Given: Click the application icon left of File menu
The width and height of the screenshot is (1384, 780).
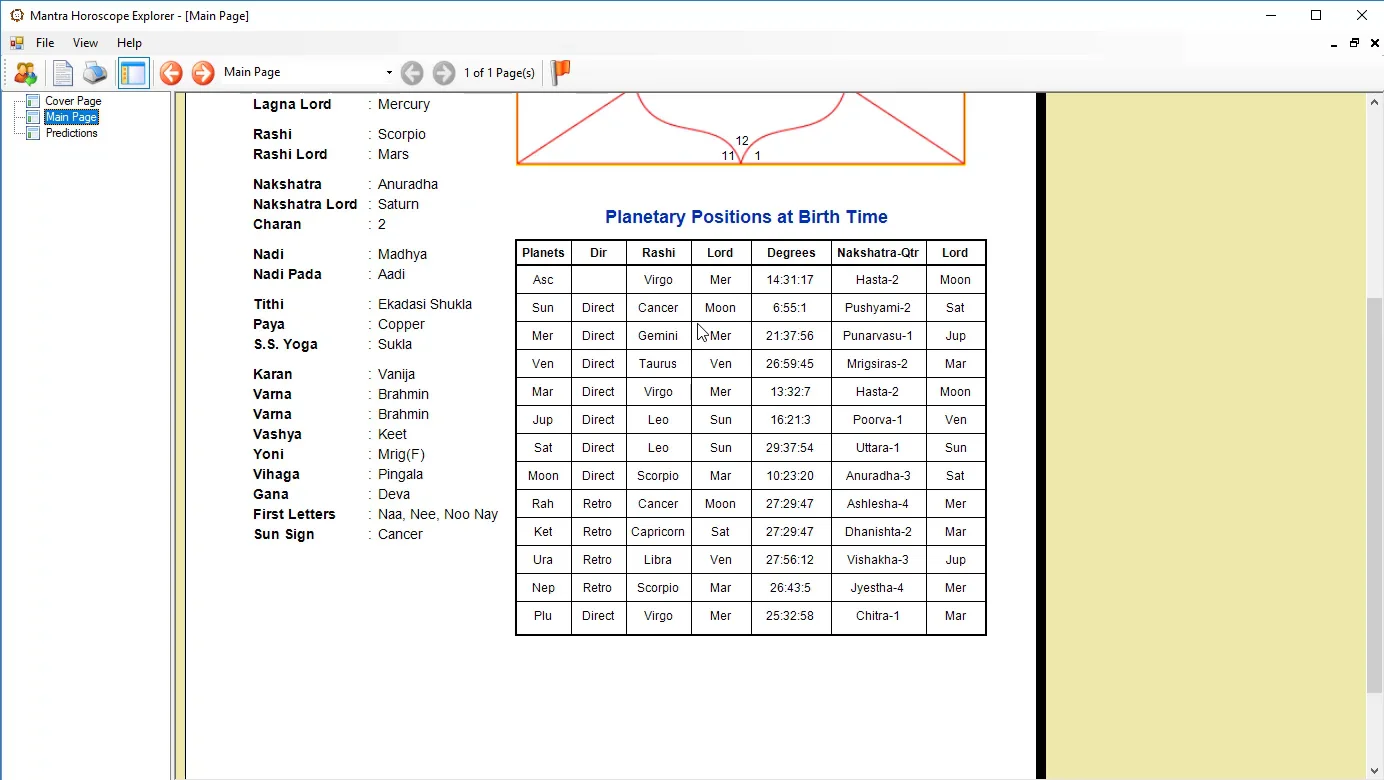Looking at the screenshot, I should (17, 43).
